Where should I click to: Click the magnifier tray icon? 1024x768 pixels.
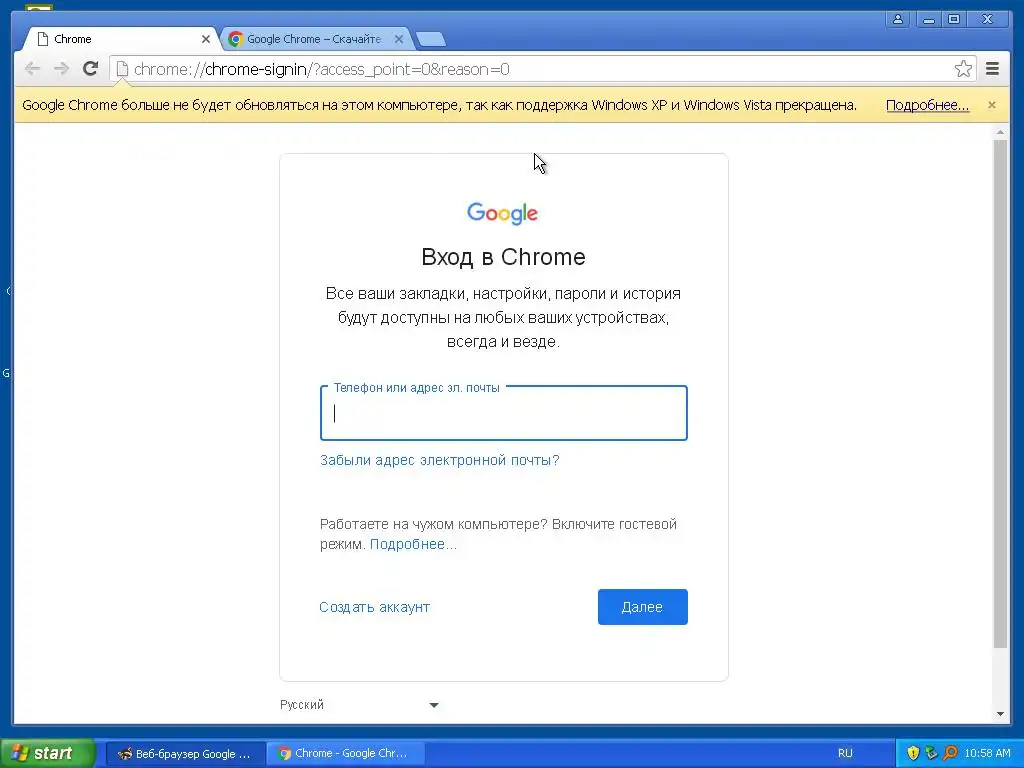click(951, 754)
